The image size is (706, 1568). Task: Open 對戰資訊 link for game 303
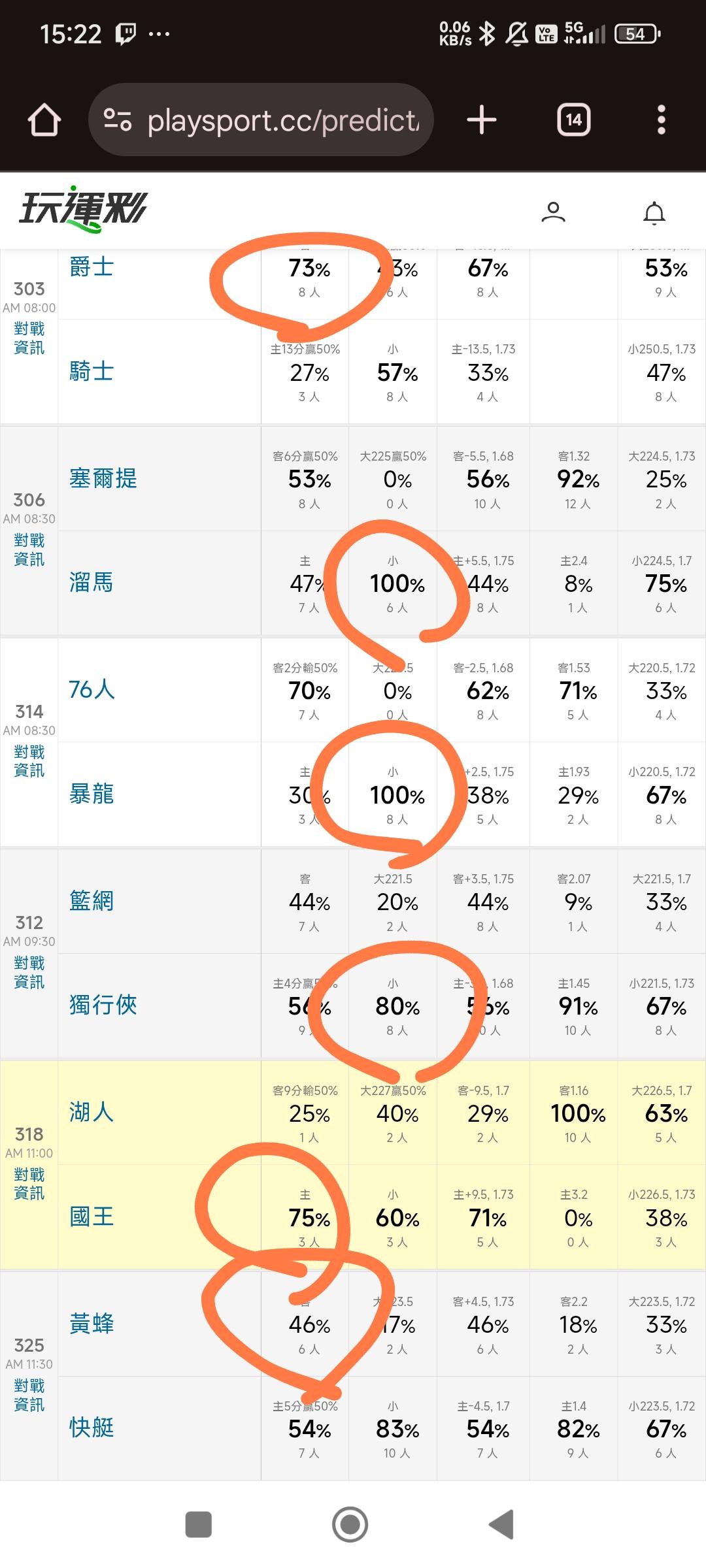pos(29,338)
